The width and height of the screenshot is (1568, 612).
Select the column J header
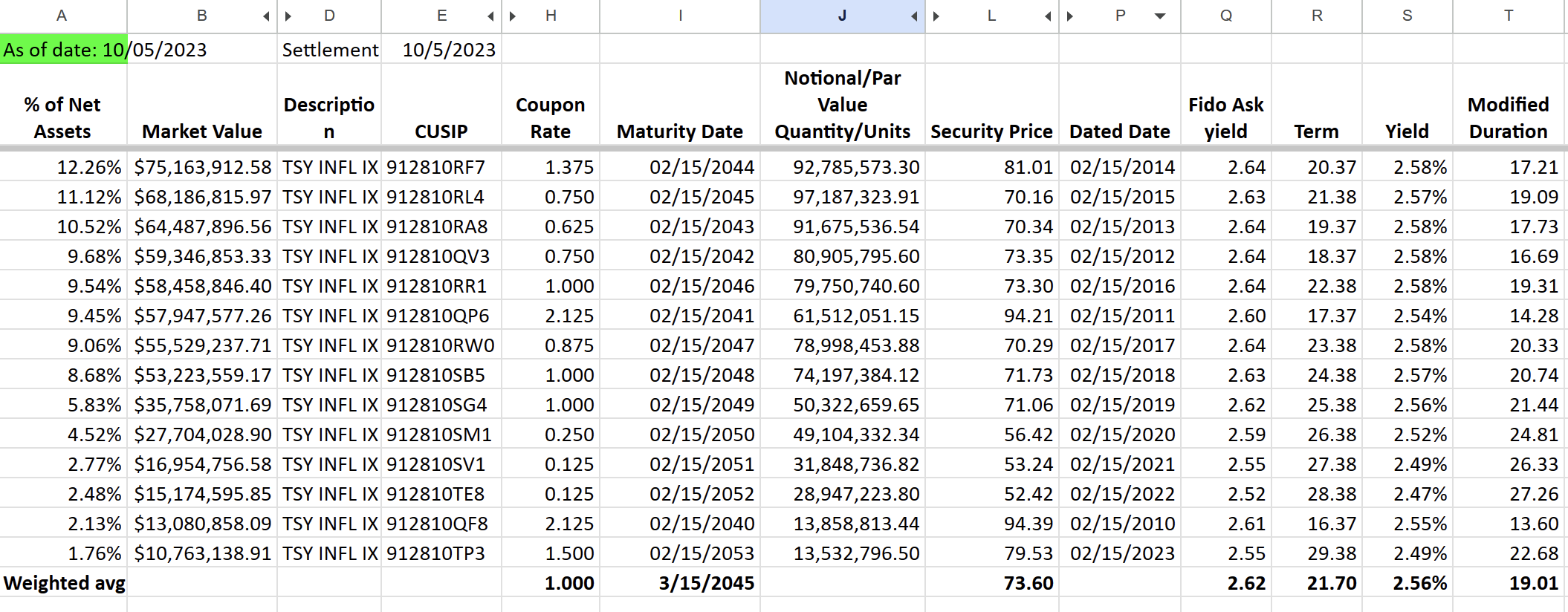pos(842,16)
